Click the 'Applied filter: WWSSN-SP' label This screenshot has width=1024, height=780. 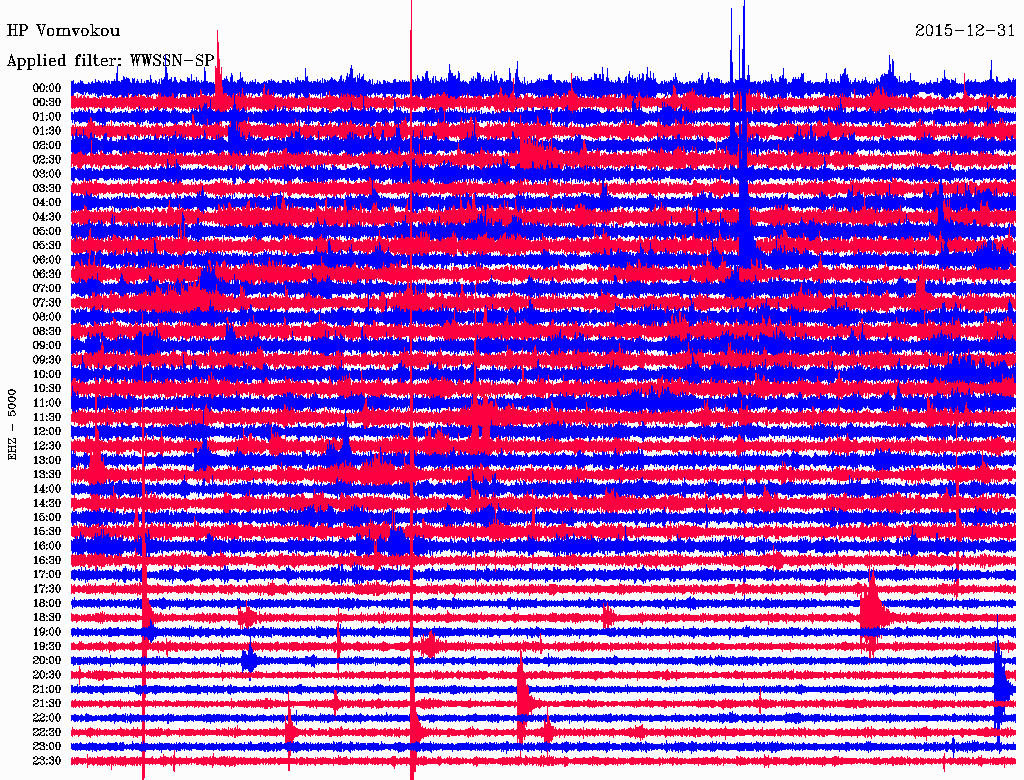tap(110, 61)
